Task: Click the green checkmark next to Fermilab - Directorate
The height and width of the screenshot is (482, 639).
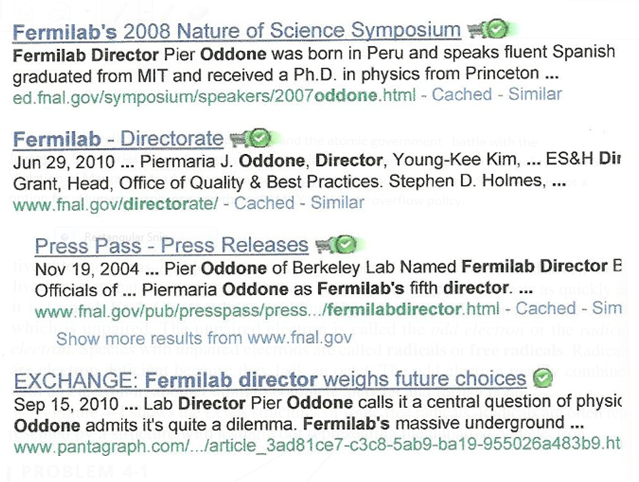Action: click(259, 138)
